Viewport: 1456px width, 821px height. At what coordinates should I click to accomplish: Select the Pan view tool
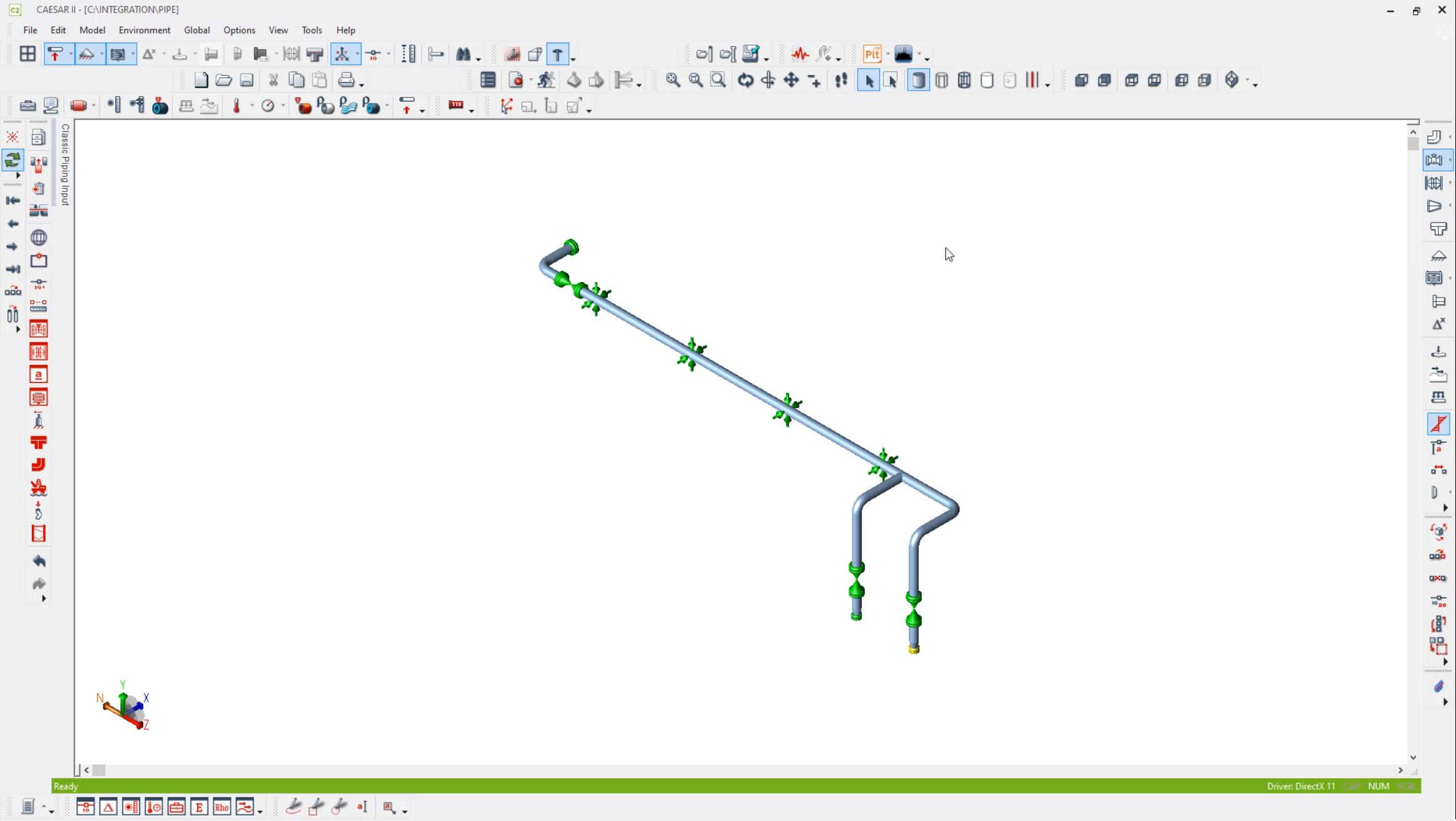pos(791,80)
